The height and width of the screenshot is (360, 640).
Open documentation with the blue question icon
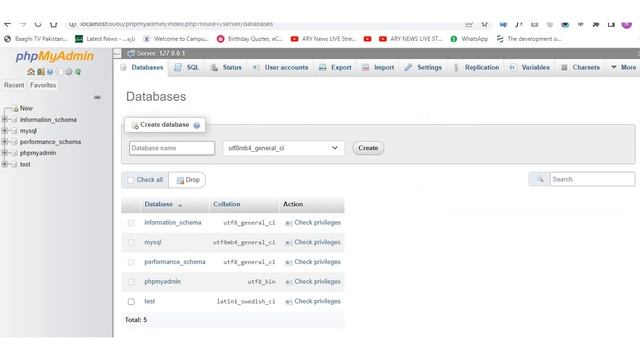tap(50, 72)
